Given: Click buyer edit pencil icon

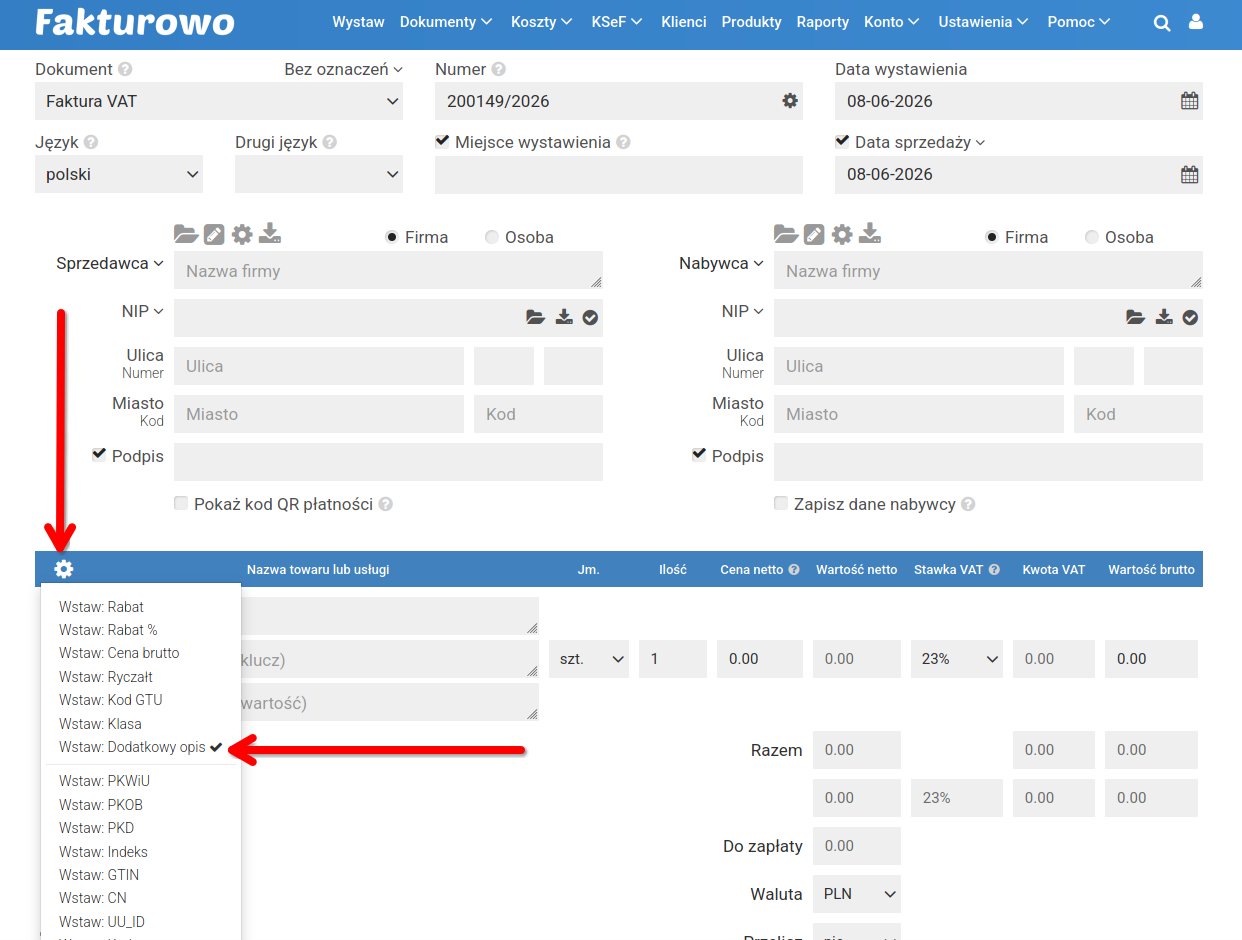Looking at the screenshot, I should point(814,234).
